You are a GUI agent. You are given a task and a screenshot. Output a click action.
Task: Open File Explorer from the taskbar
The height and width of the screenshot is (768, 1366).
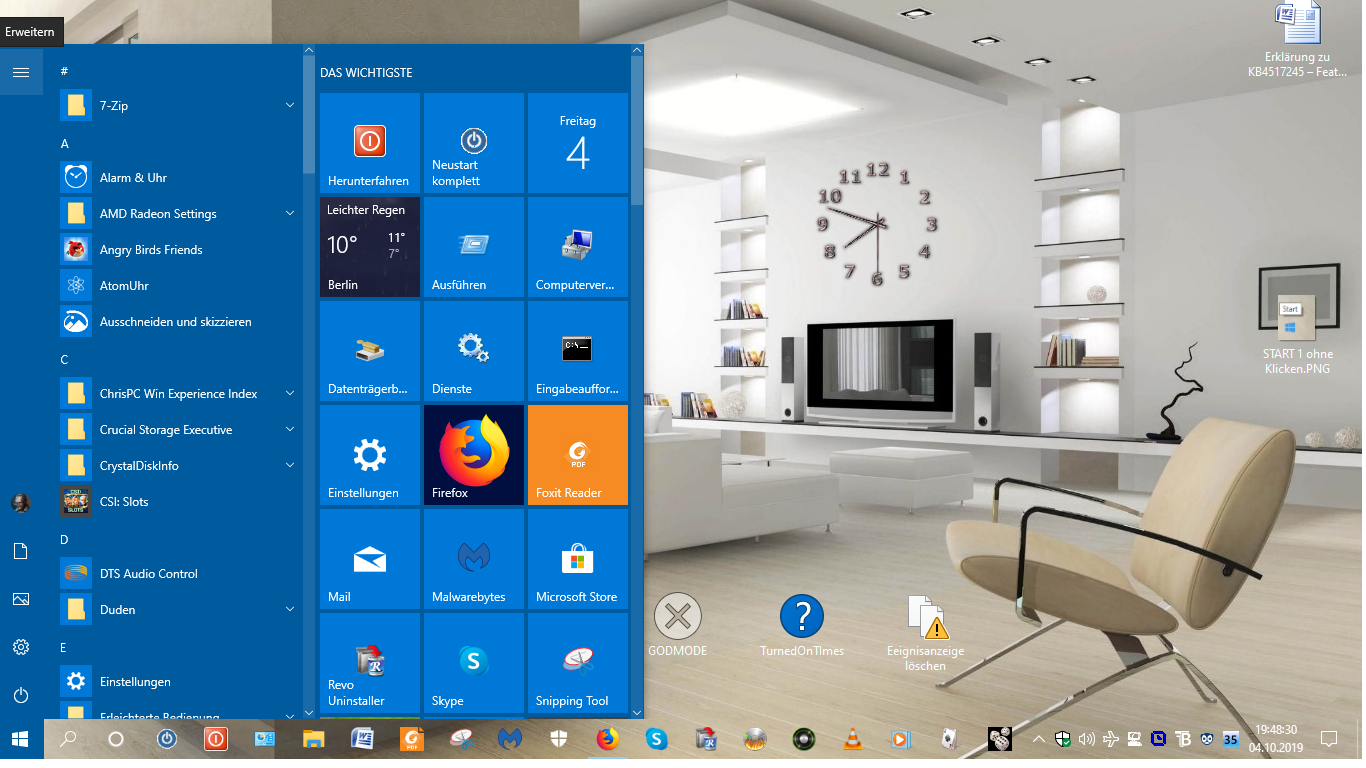[x=314, y=739]
